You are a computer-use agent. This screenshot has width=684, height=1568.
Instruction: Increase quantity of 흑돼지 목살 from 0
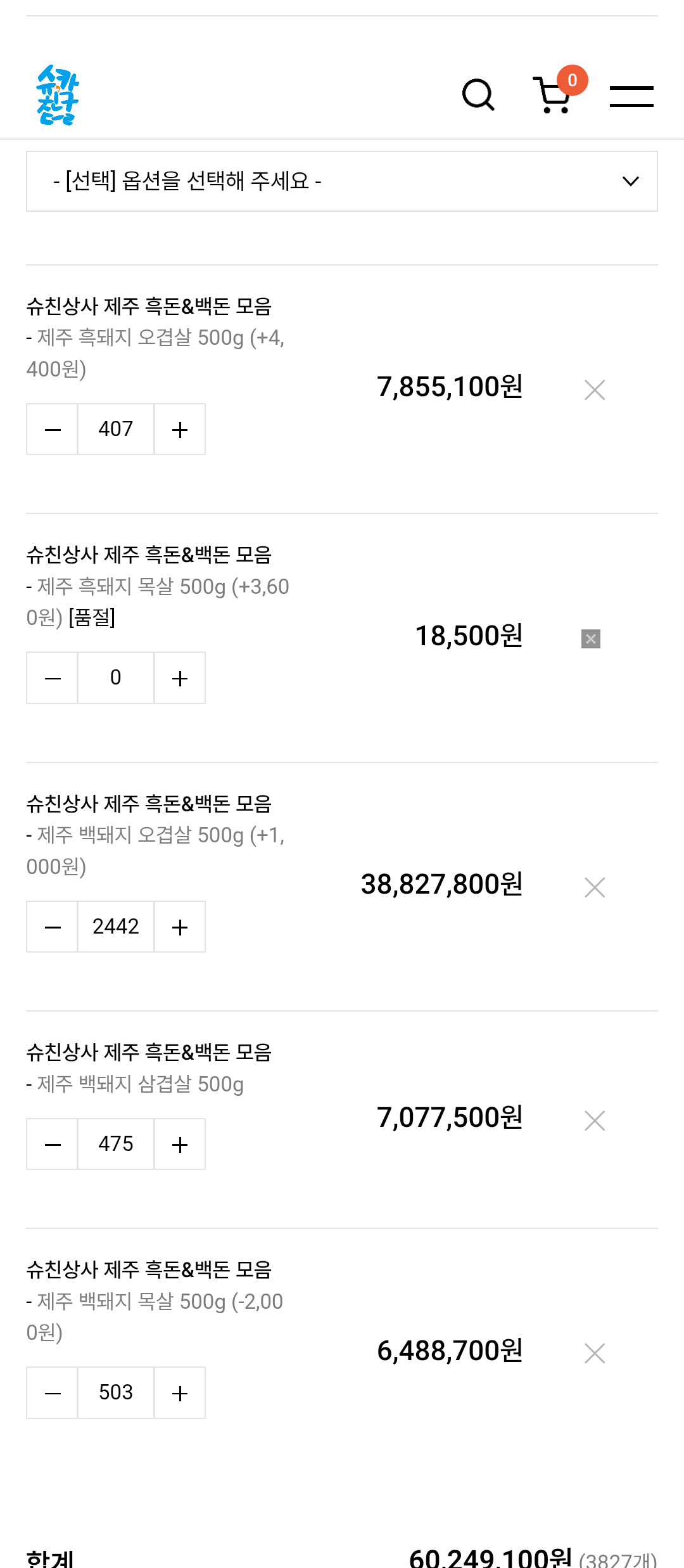[180, 678]
